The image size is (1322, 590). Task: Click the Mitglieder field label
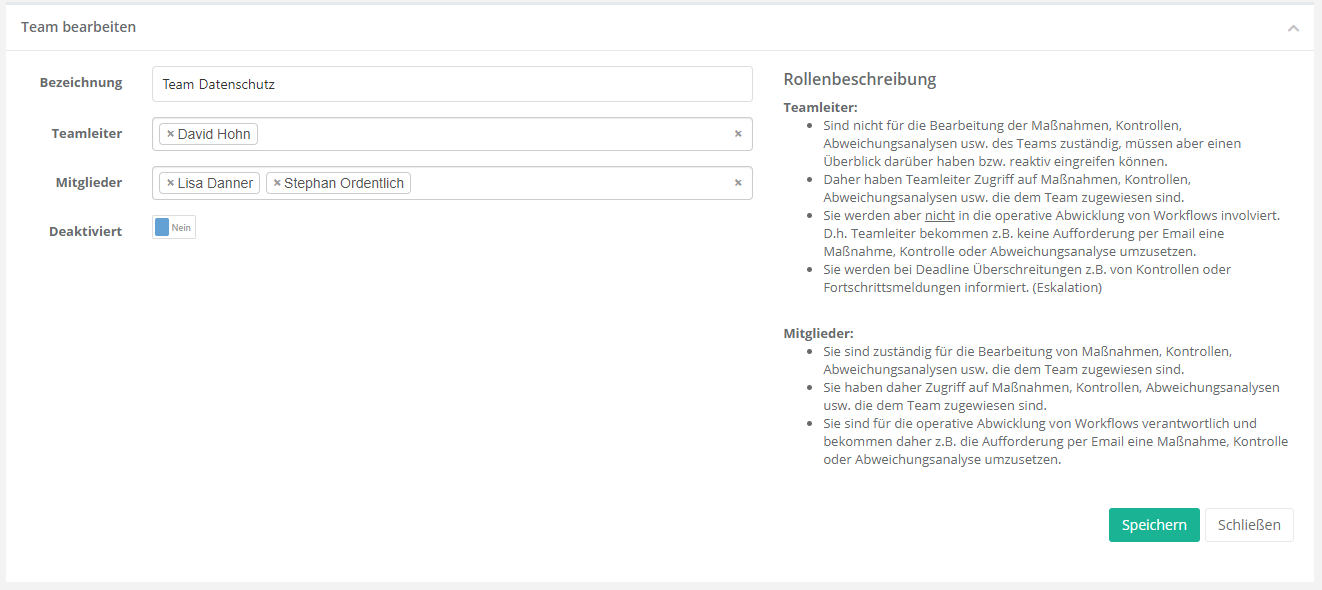click(x=89, y=182)
